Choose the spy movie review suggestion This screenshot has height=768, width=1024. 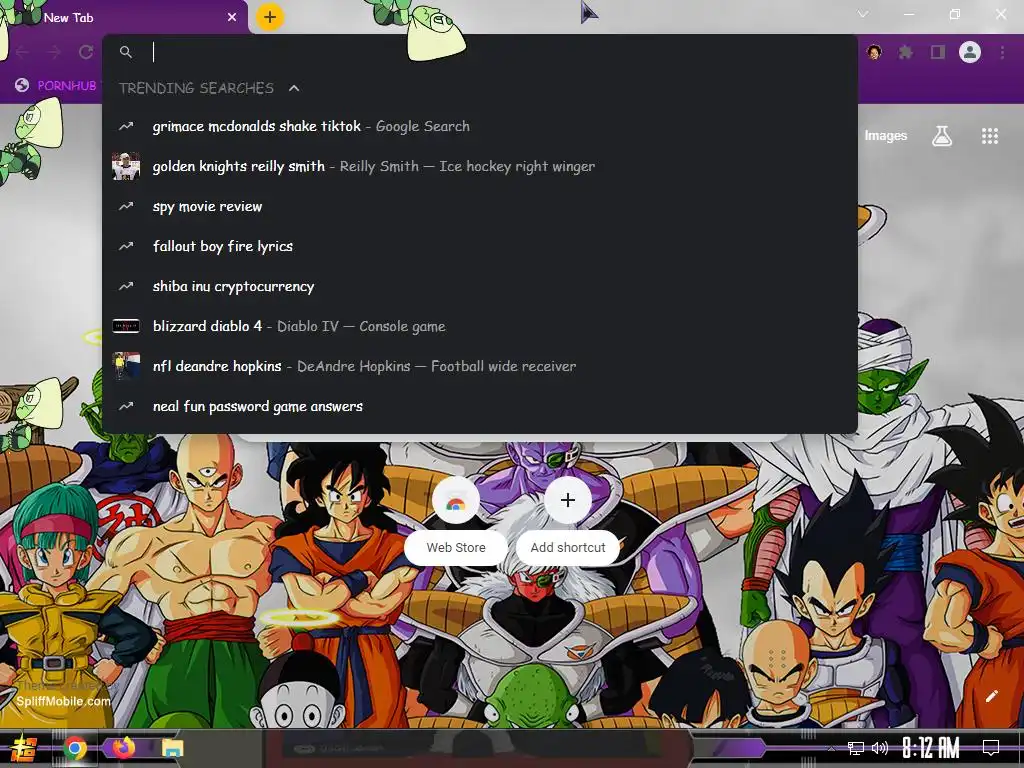(x=480, y=206)
